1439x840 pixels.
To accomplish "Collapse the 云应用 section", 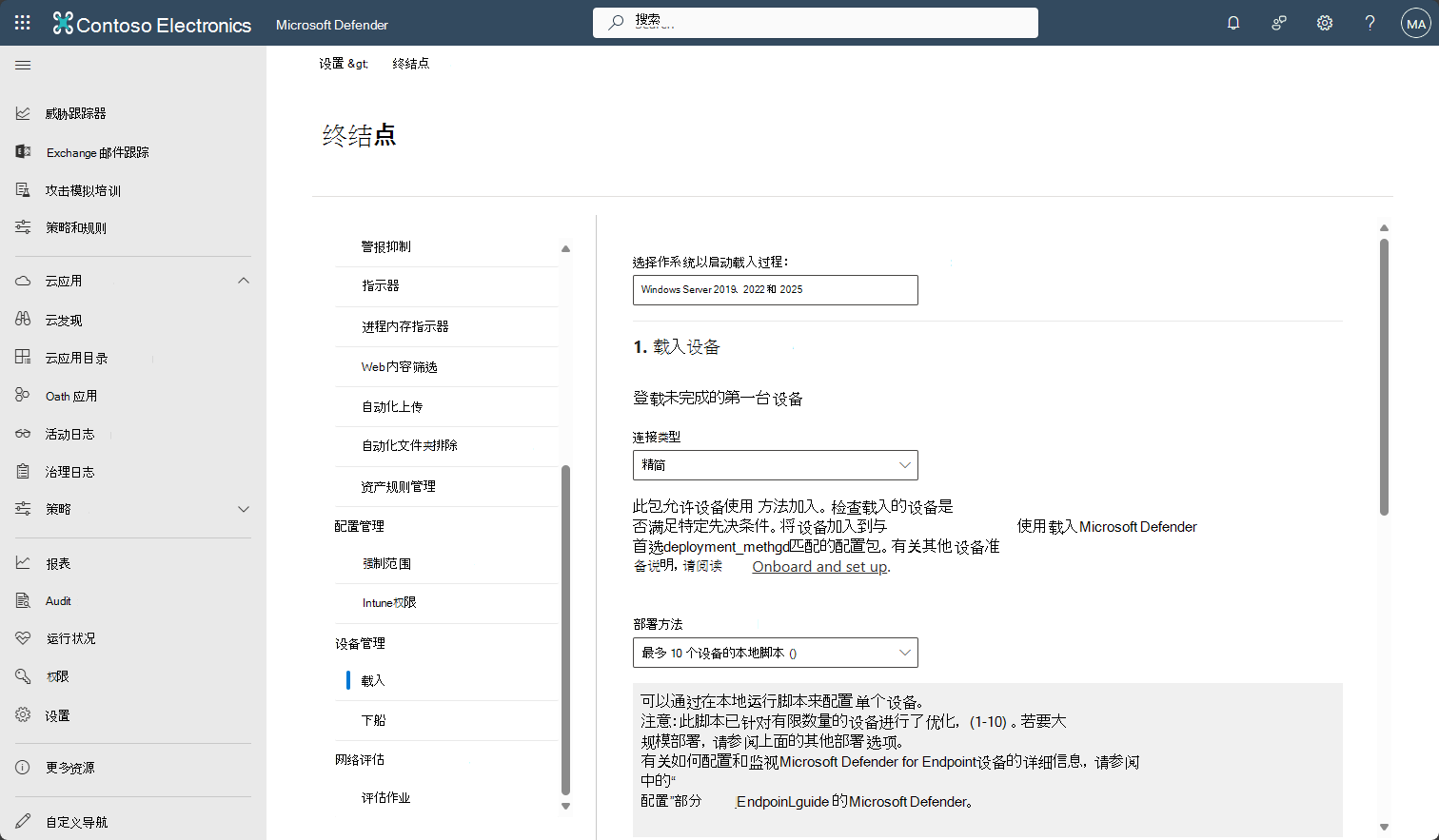I will [x=244, y=280].
